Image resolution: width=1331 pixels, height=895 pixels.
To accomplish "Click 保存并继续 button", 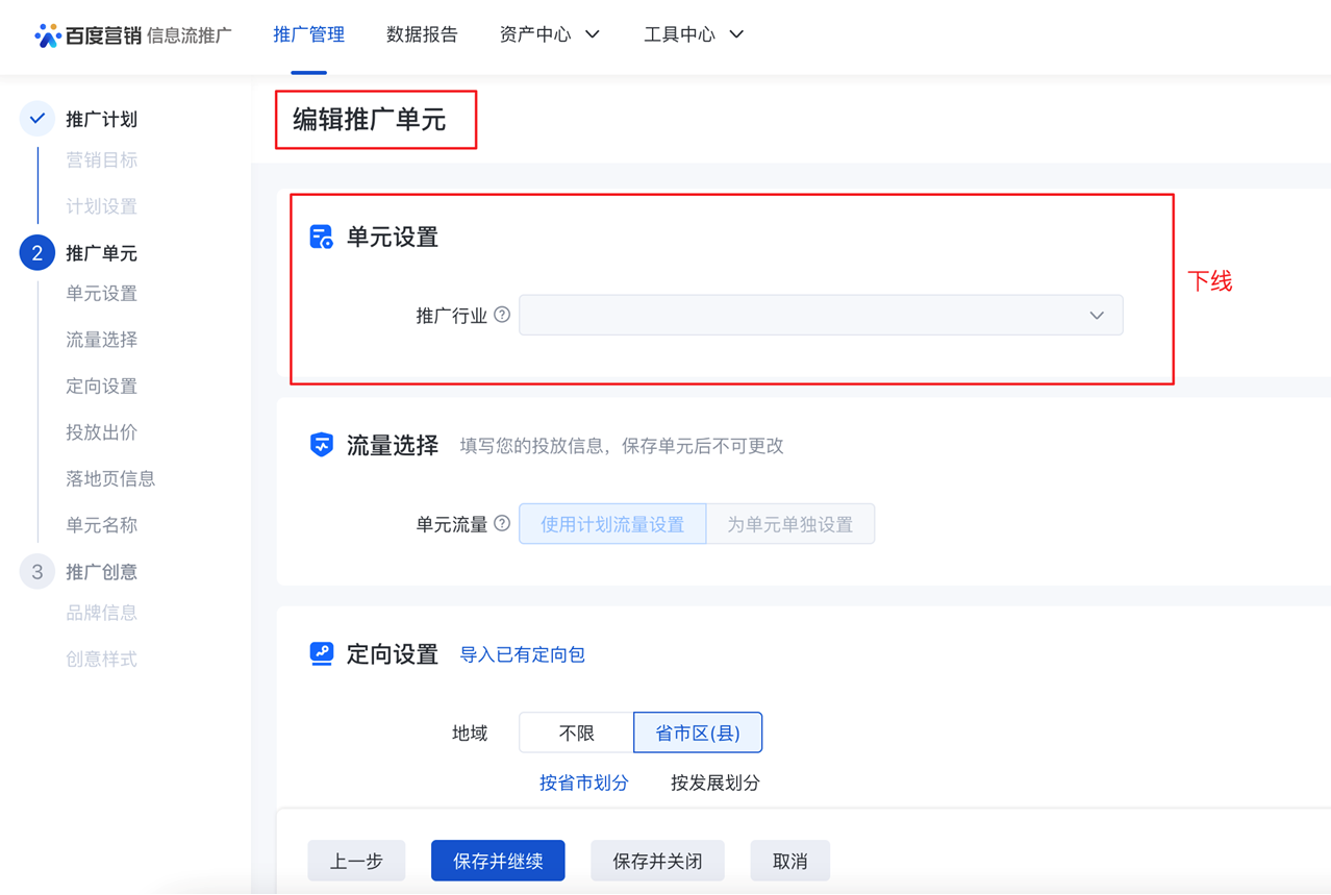I will [x=498, y=861].
